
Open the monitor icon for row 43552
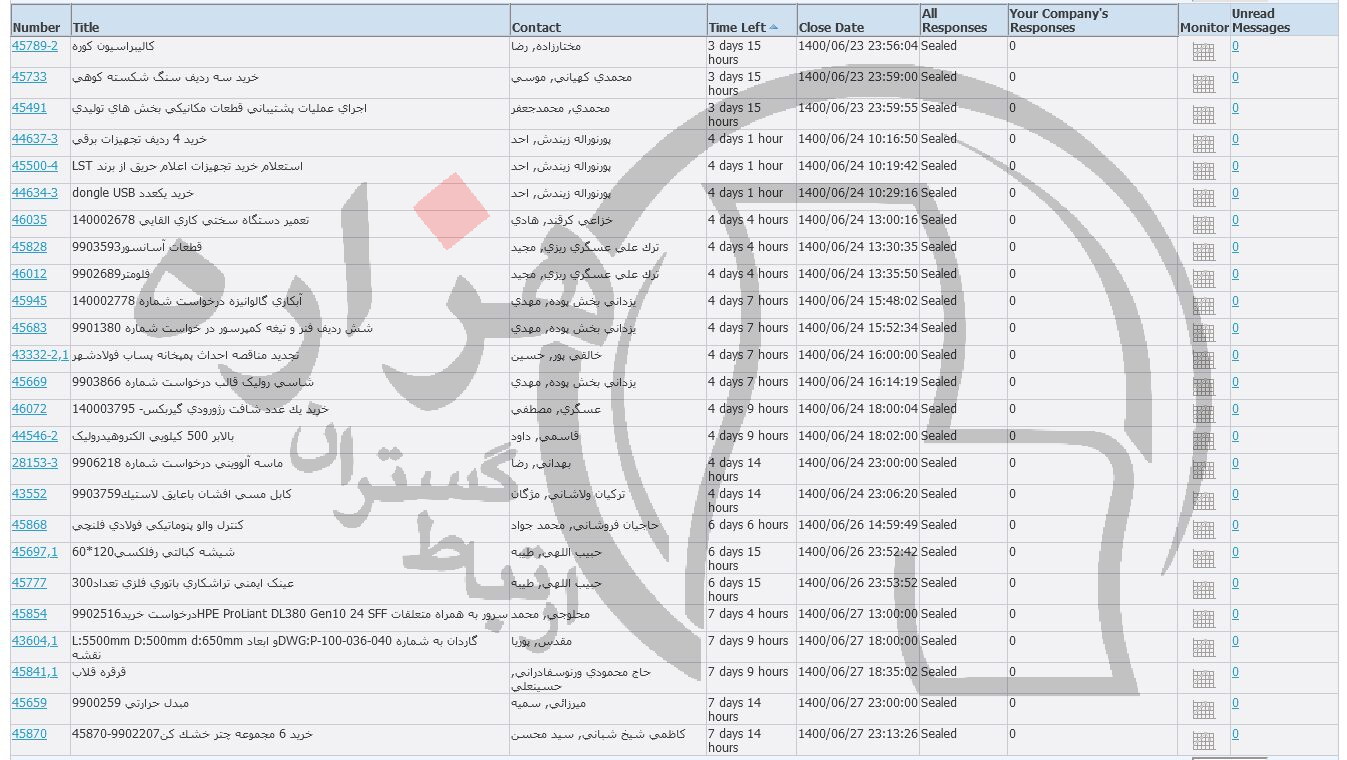point(1203,501)
